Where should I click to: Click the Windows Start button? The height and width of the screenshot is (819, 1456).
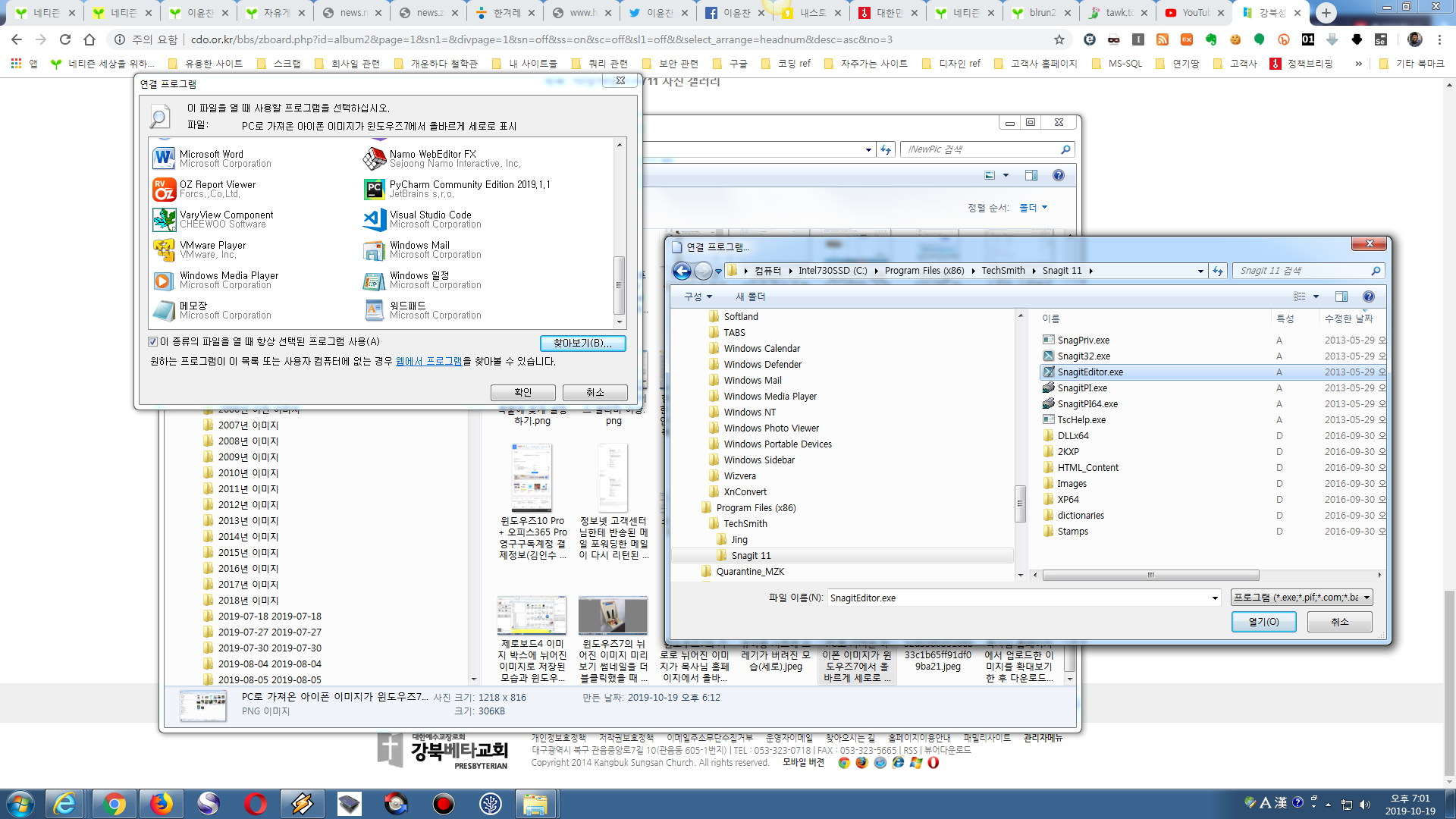20,803
